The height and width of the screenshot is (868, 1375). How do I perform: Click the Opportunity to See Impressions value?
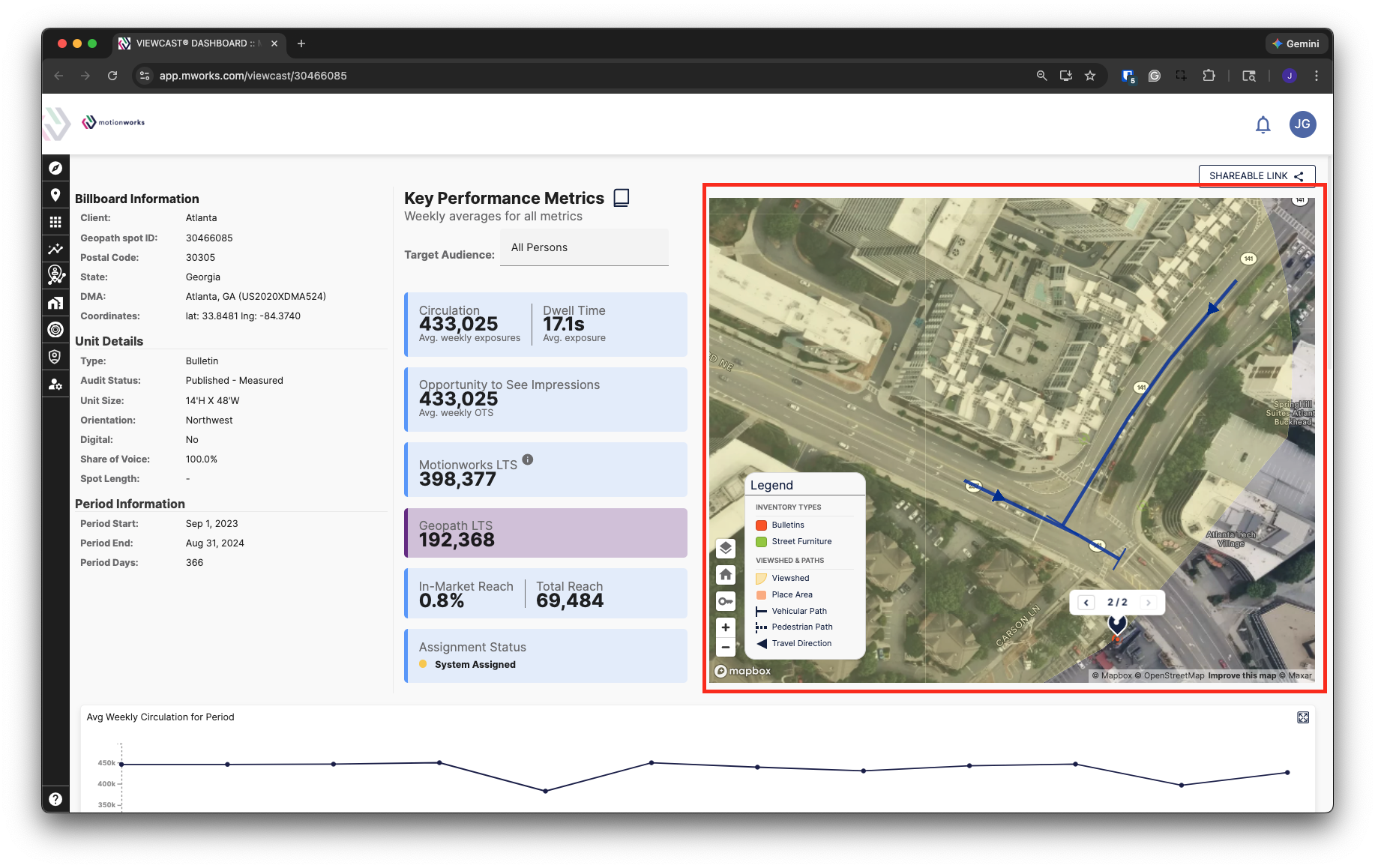(458, 399)
